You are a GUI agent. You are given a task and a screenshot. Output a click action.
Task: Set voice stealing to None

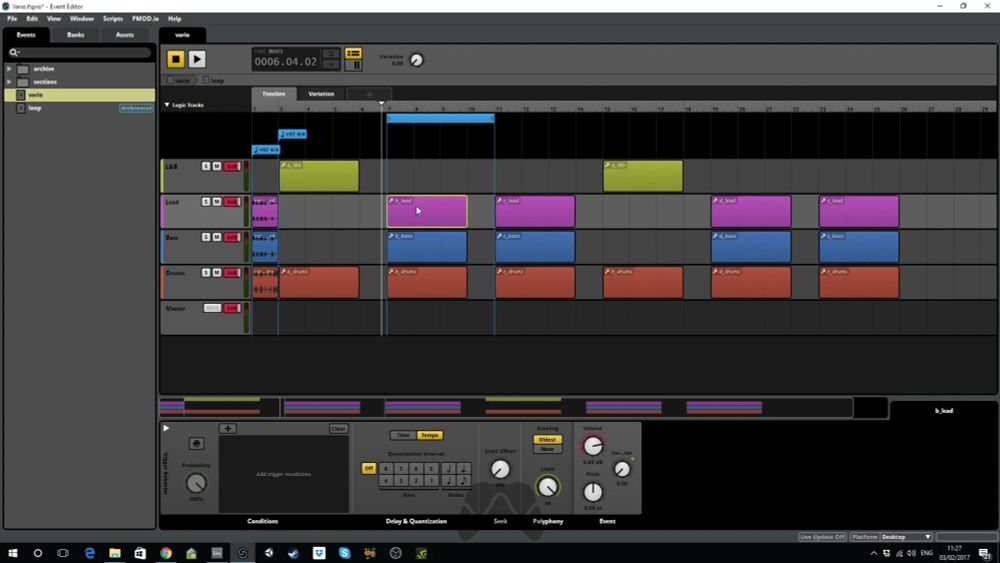pos(547,449)
